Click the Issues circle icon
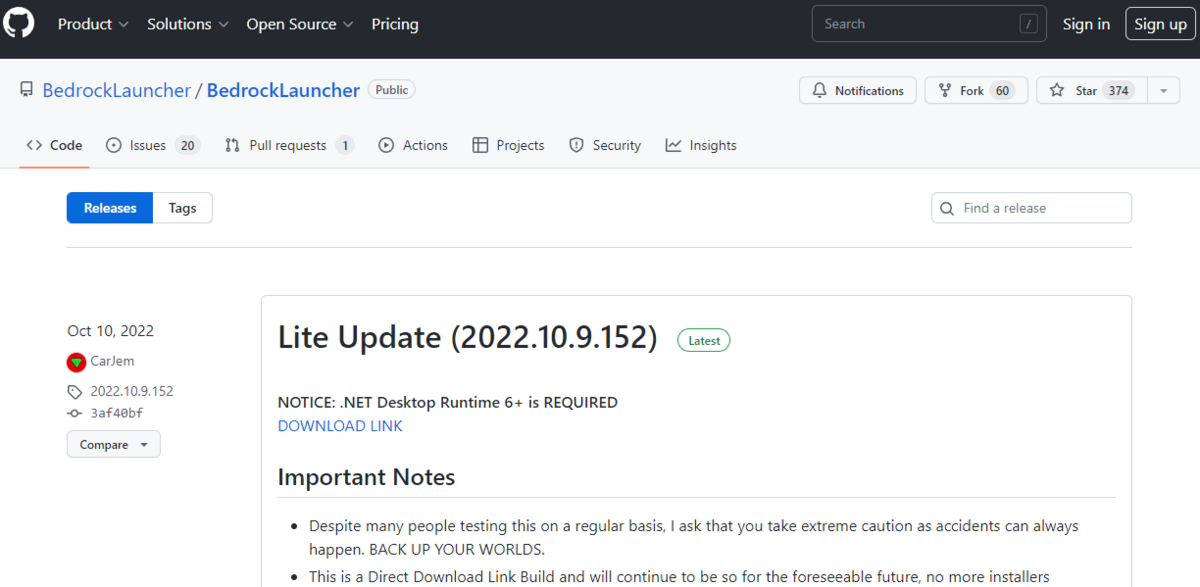The height and width of the screenshot is (587, 1200). click(x=113, y=145)
